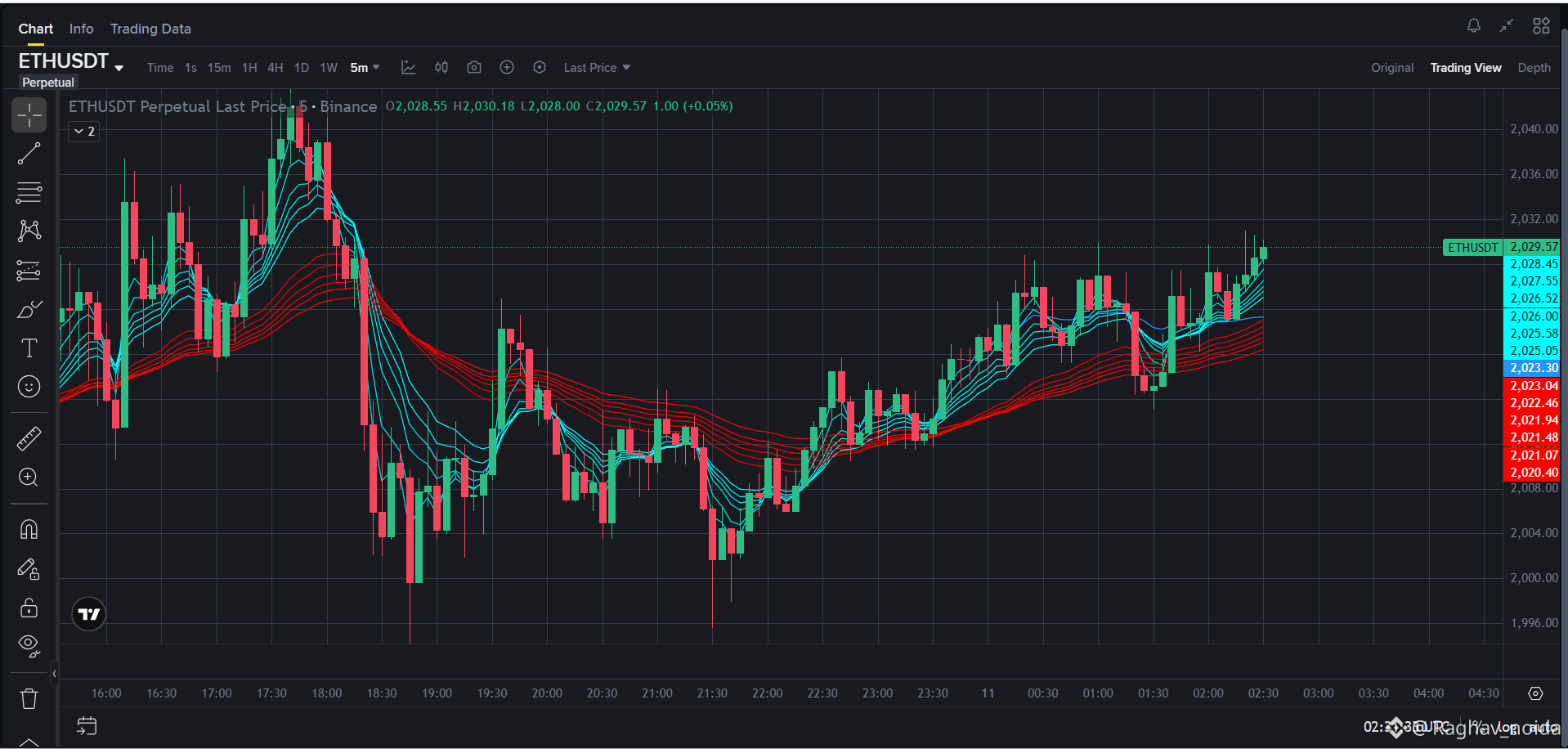Switch to the Depth chart view
This screenshot has width=1568, height=749.
coord(1534,68)
